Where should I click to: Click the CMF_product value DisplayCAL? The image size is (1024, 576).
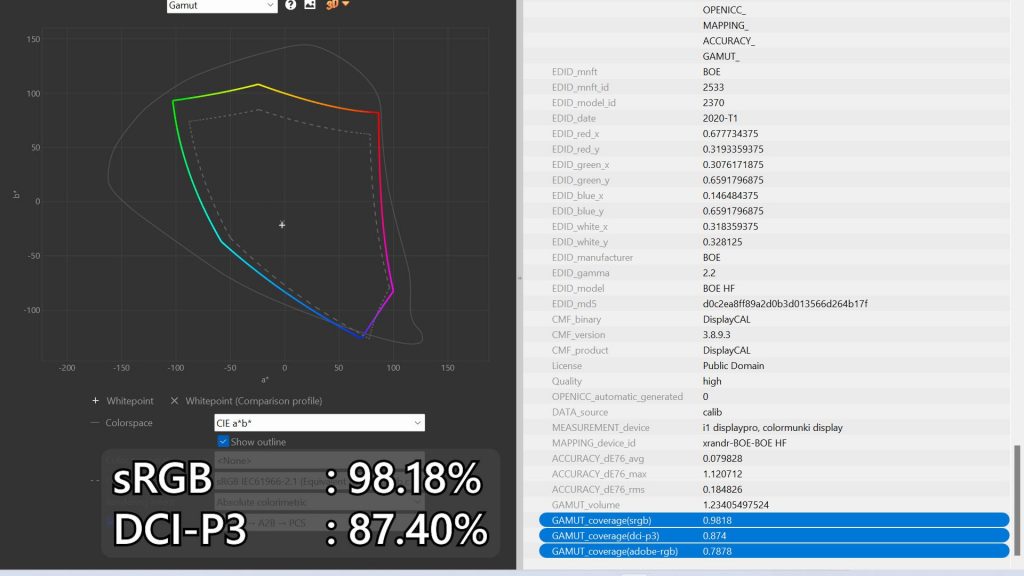click(x=726, y=350)
